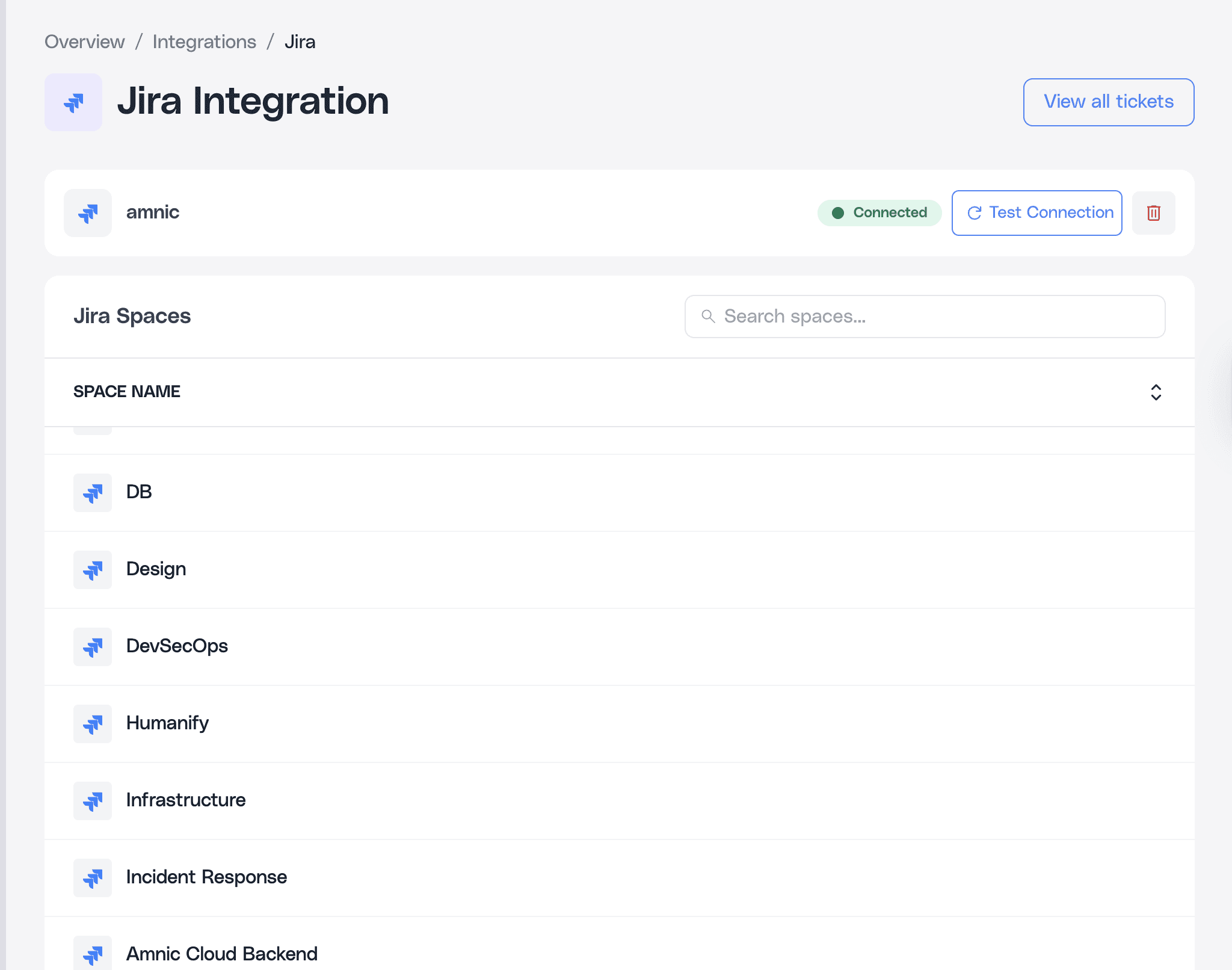The height and width of the screenshot is (970, 1232).
Task: Click the Jira icon beside Infrastructure
Action: (x=93, y=801)
